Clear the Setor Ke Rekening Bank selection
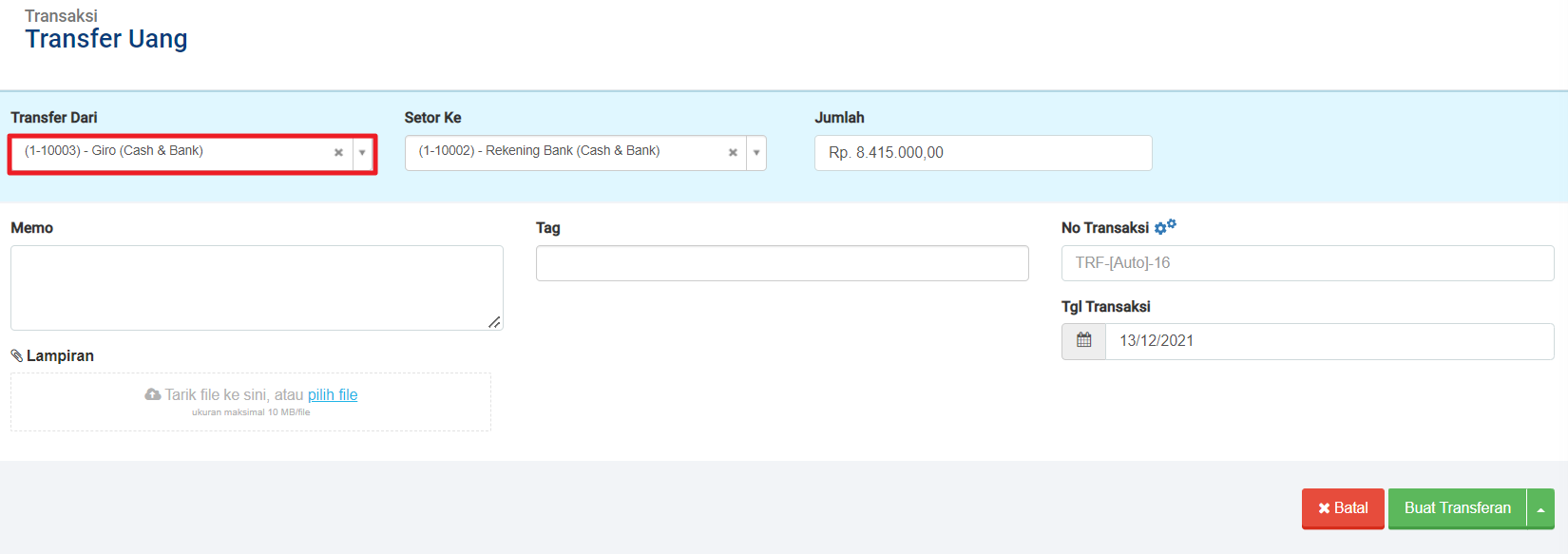 pos(733,152)
